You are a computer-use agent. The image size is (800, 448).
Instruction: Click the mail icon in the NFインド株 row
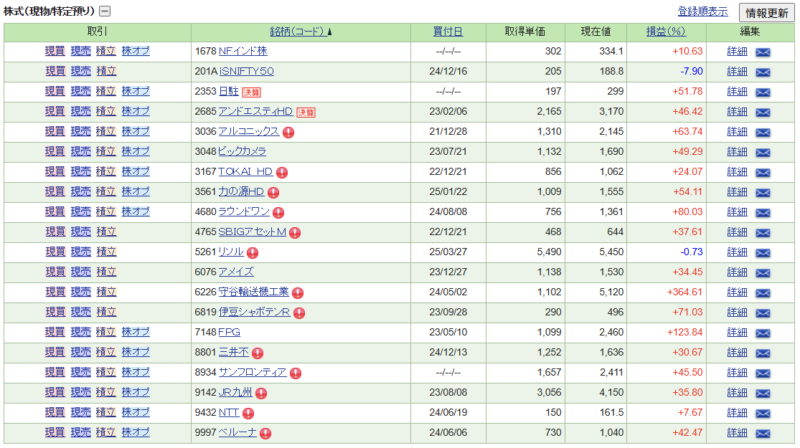pos(763,52)
